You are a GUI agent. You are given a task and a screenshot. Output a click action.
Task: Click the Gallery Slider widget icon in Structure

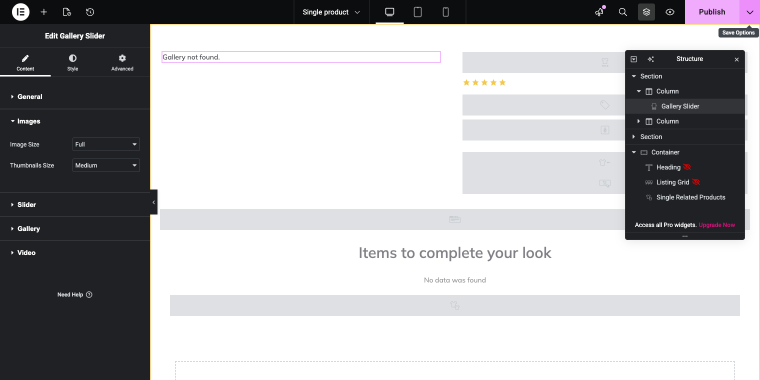(654, 107)
